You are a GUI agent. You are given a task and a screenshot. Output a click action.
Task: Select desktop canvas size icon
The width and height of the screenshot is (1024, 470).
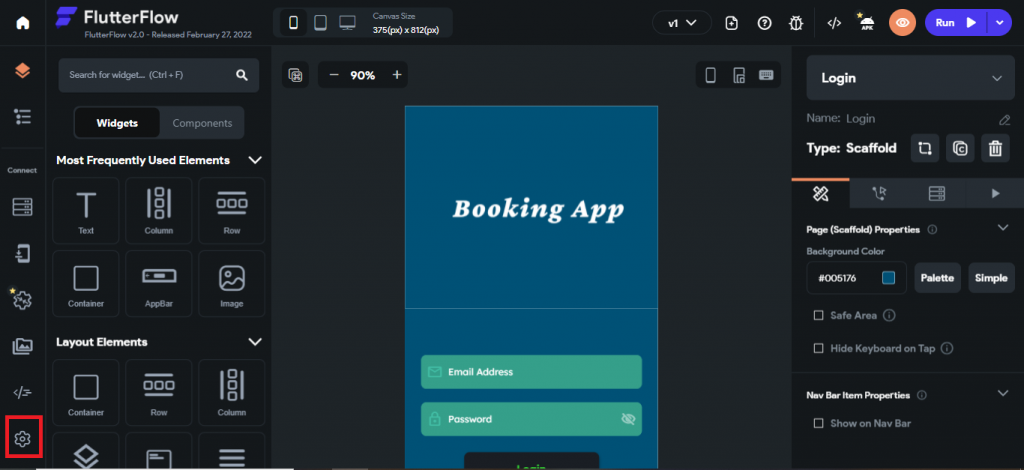(x=347, y=23)
